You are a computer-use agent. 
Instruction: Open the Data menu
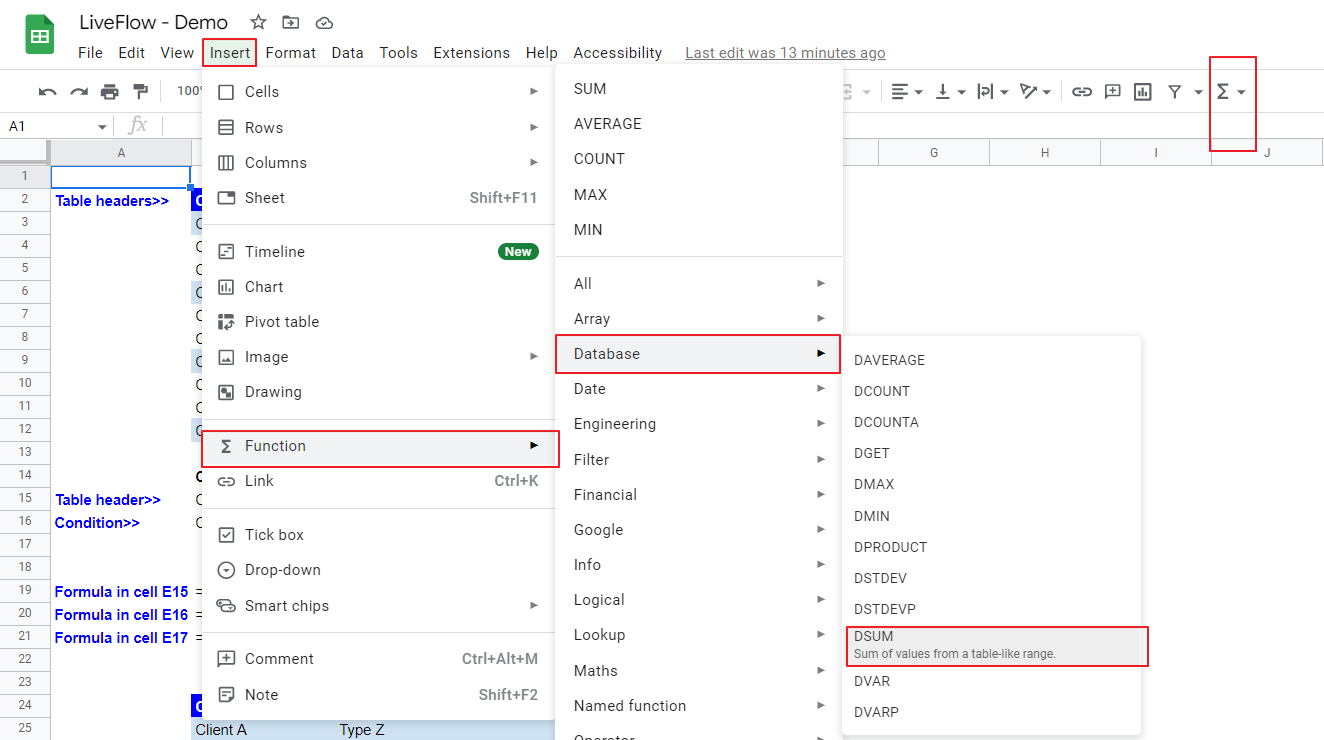(x=347, y=53)
